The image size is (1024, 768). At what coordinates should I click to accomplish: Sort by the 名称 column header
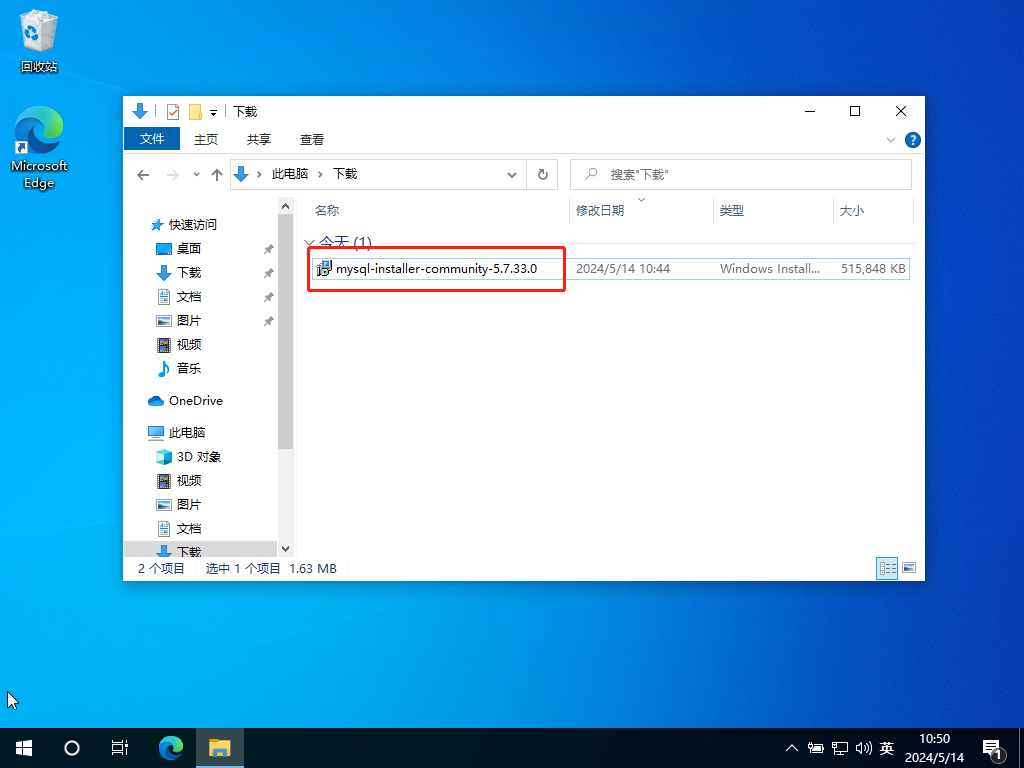pyautogui.click(x=327, y=210)
